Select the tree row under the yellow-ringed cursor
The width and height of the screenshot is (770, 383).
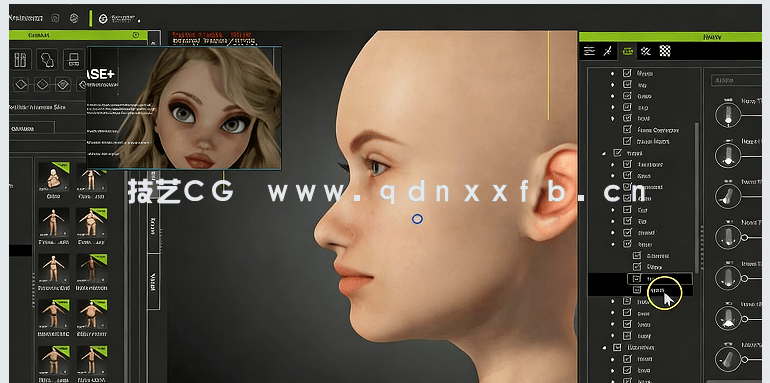(640, 291)
